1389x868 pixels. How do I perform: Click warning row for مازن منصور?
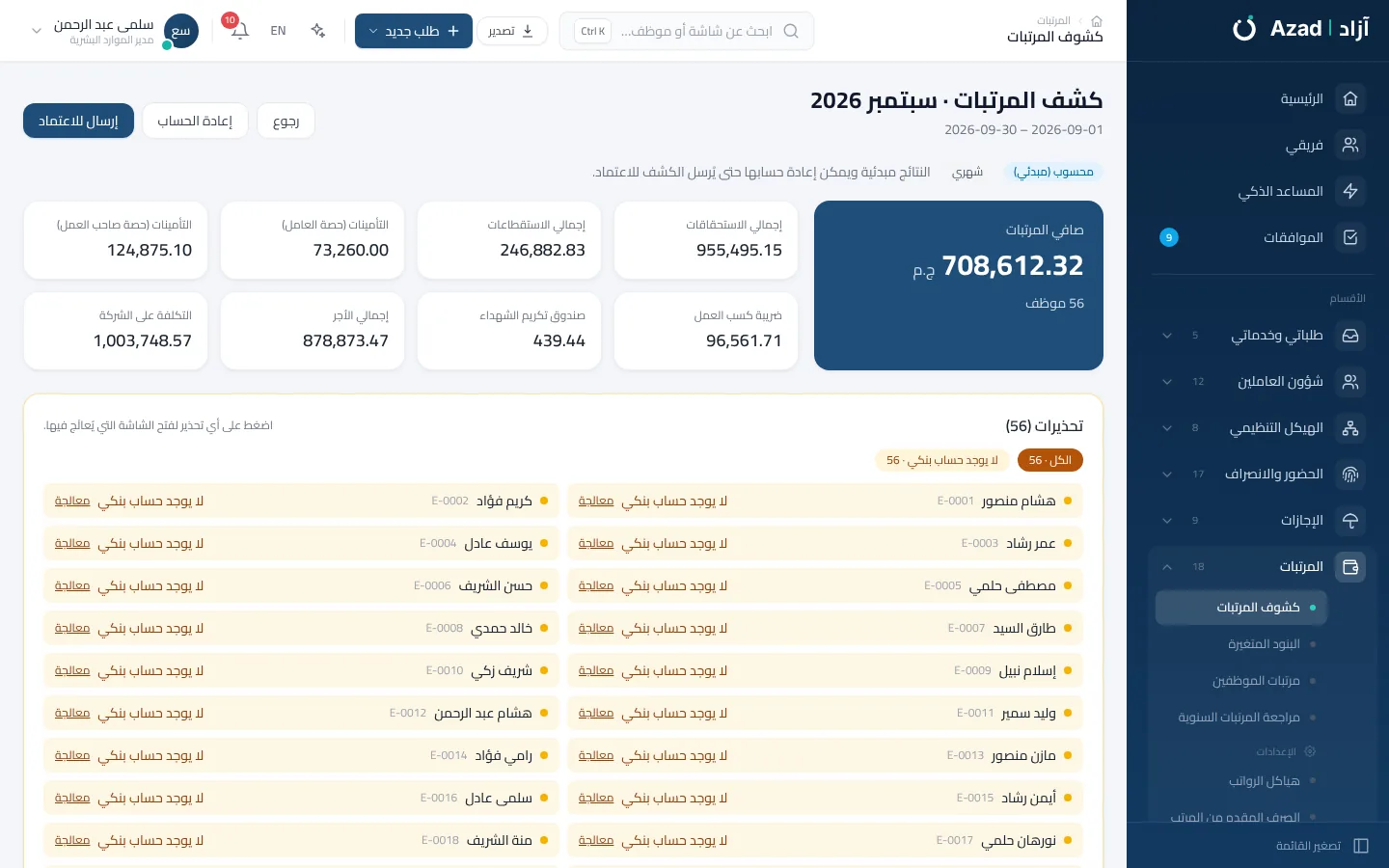coord(825,756)
